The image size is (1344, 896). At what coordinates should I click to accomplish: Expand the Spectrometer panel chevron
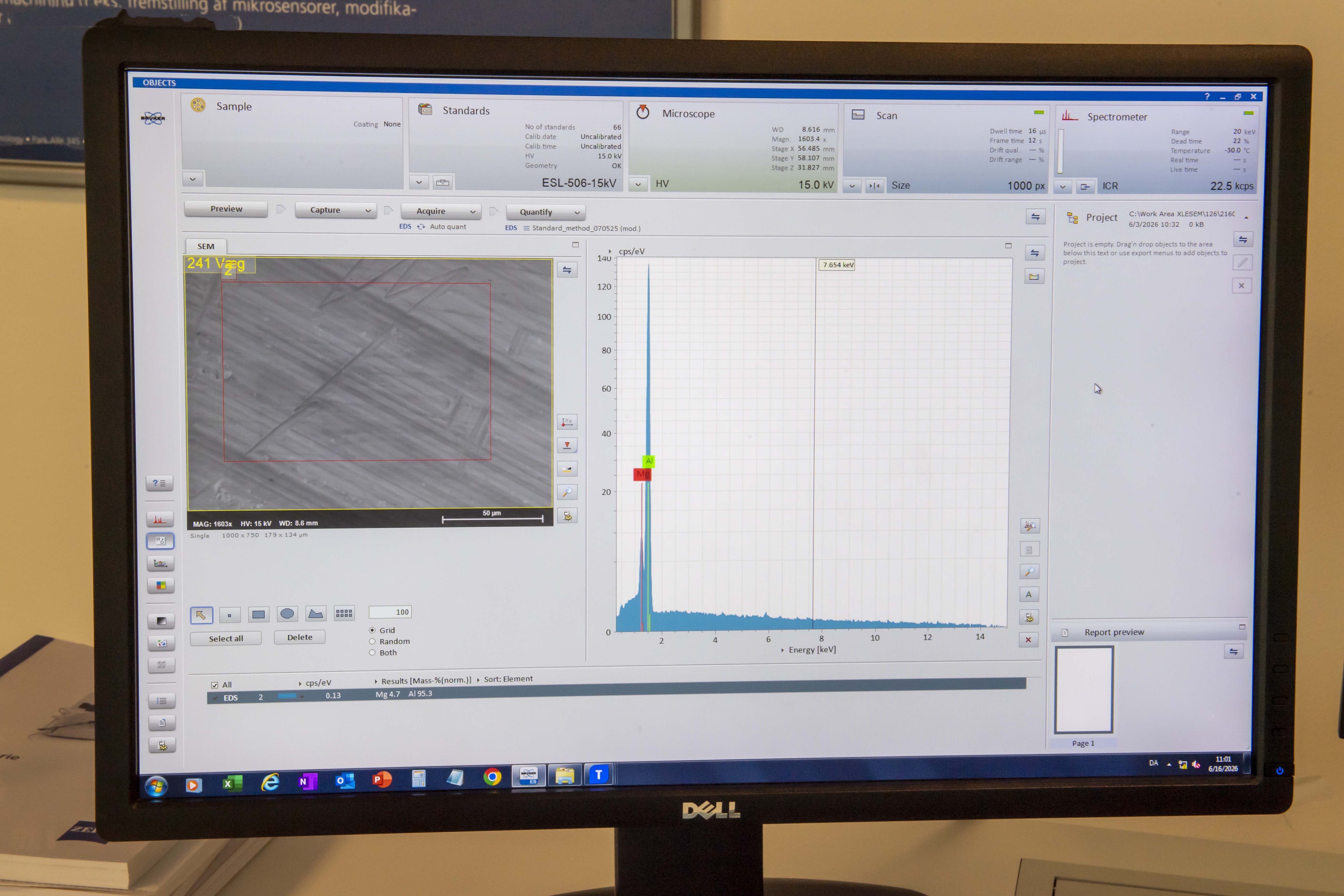coord(1062,186)
